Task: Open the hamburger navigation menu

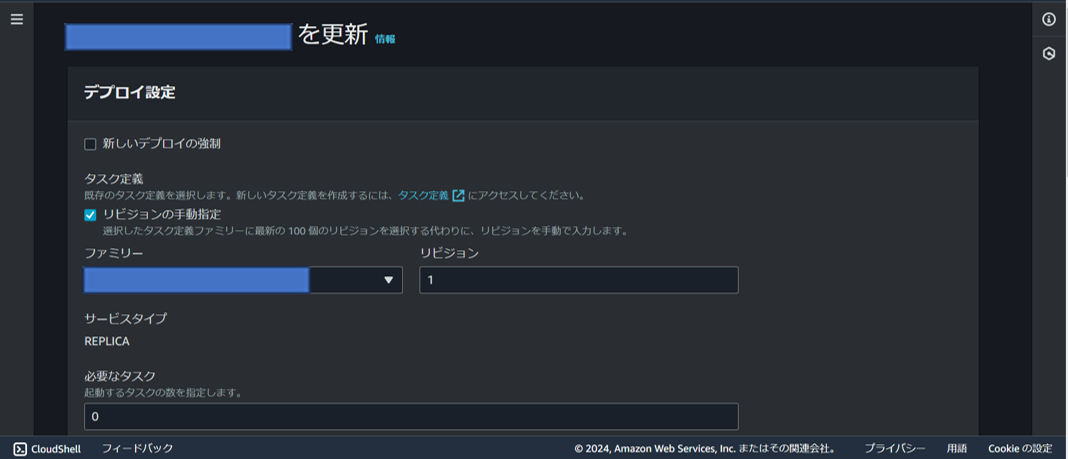Action: 16,20
